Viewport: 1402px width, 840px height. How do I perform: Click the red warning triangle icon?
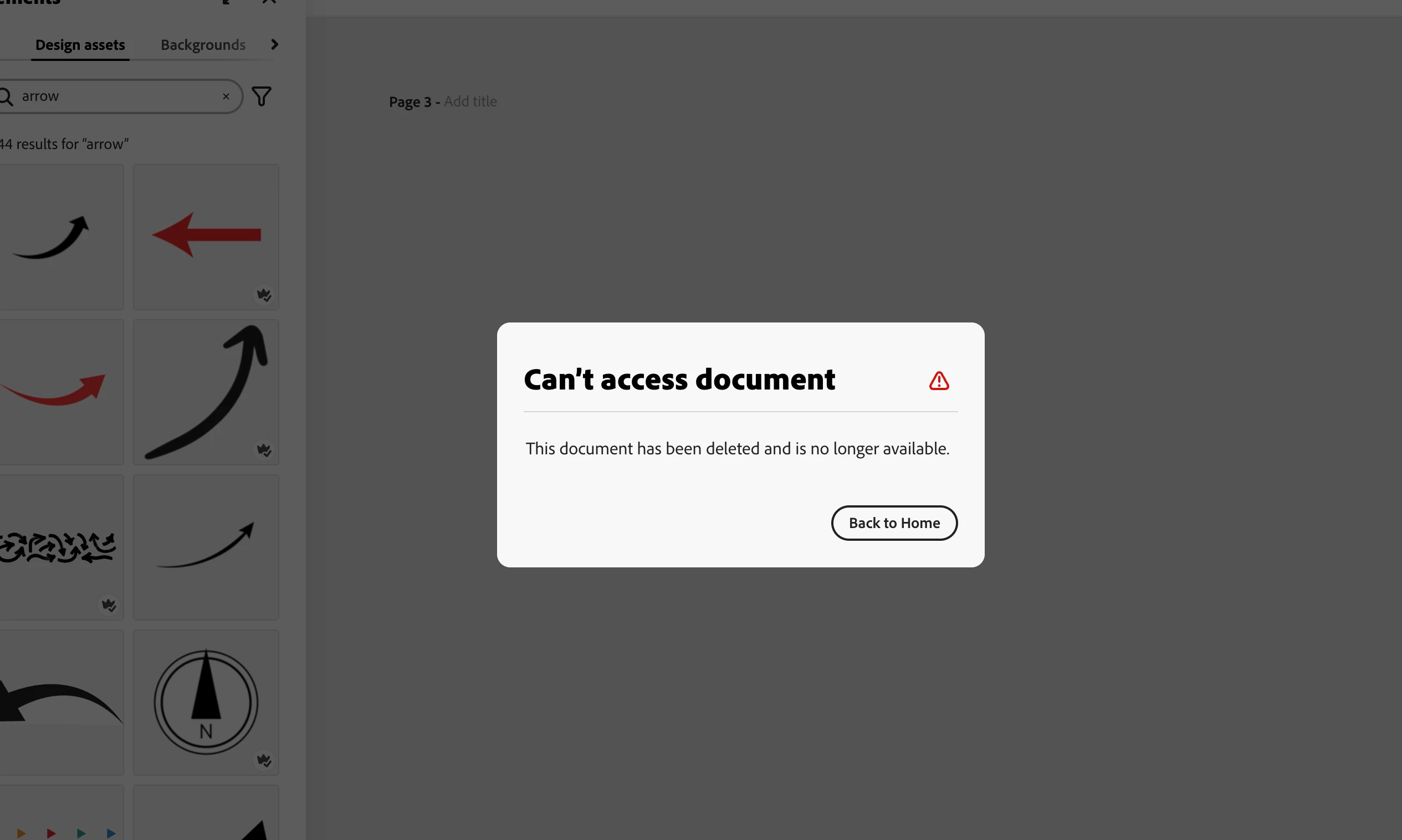pyautogui.click(x=938, y=380)
